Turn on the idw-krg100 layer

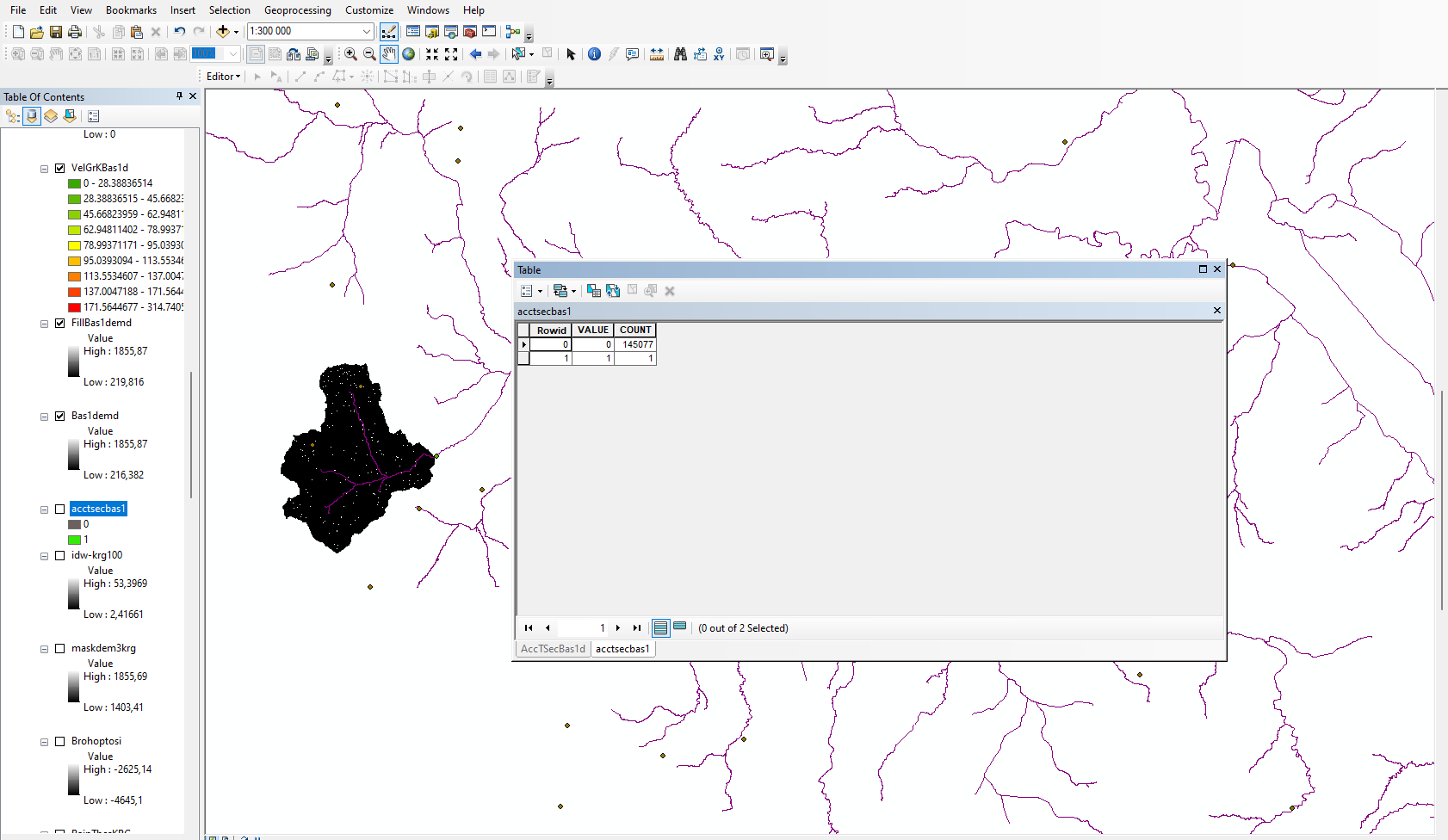(x=60, y=555)
